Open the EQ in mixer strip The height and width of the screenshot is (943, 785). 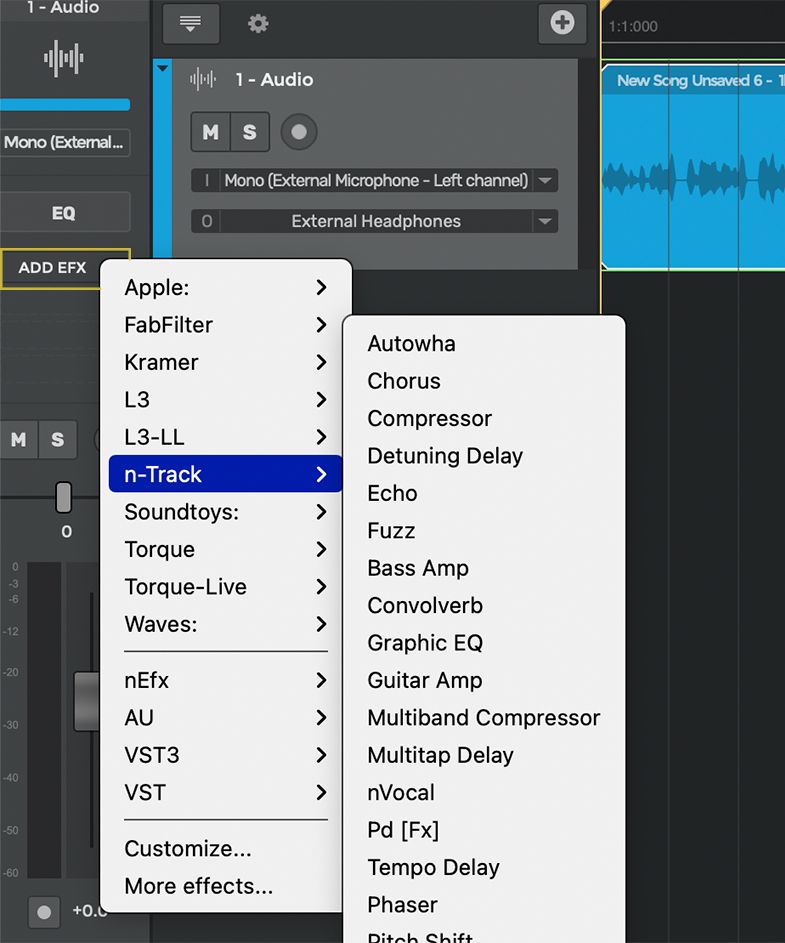64,212
